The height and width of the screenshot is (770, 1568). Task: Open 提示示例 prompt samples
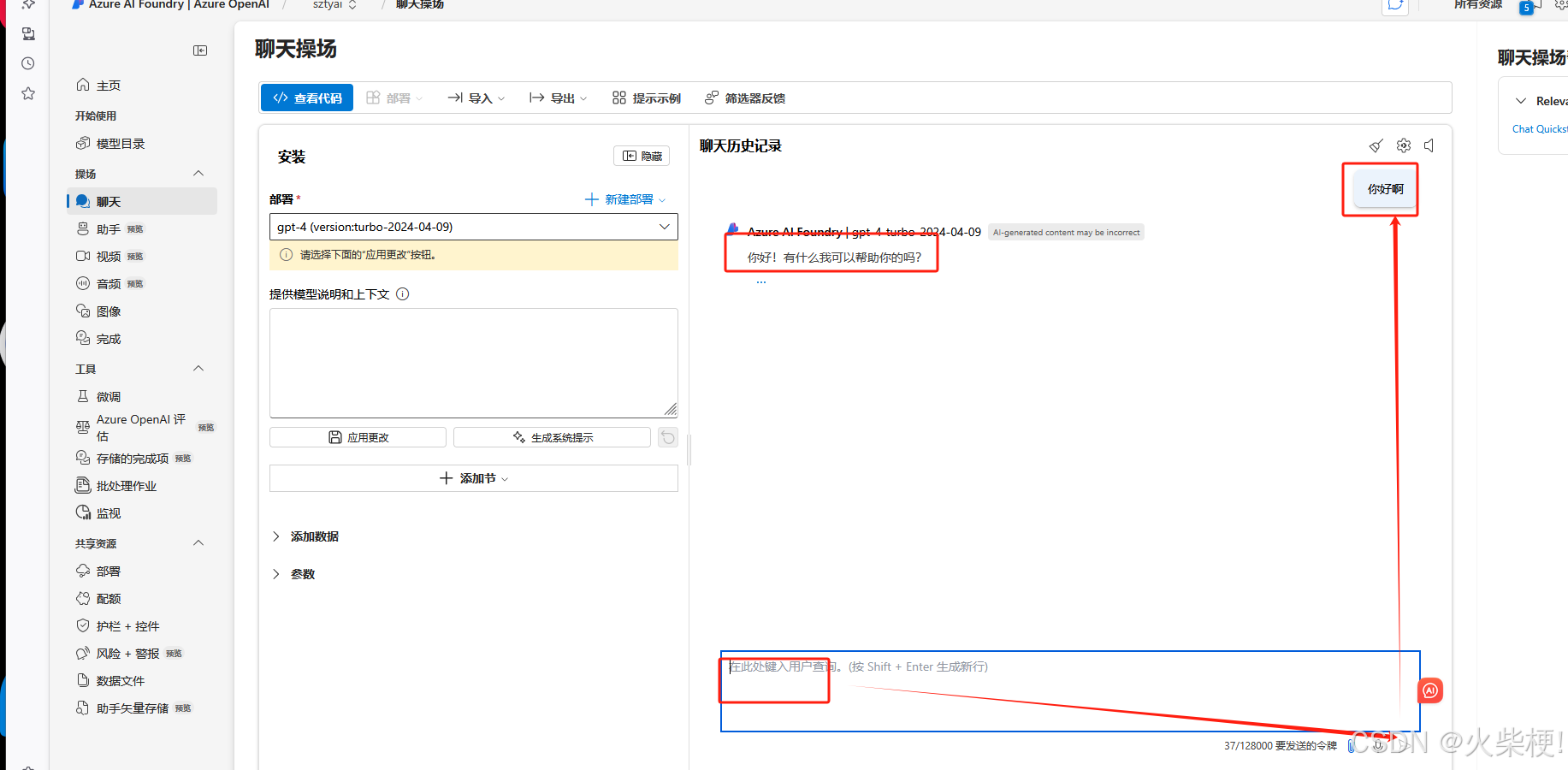pos(647,98)
